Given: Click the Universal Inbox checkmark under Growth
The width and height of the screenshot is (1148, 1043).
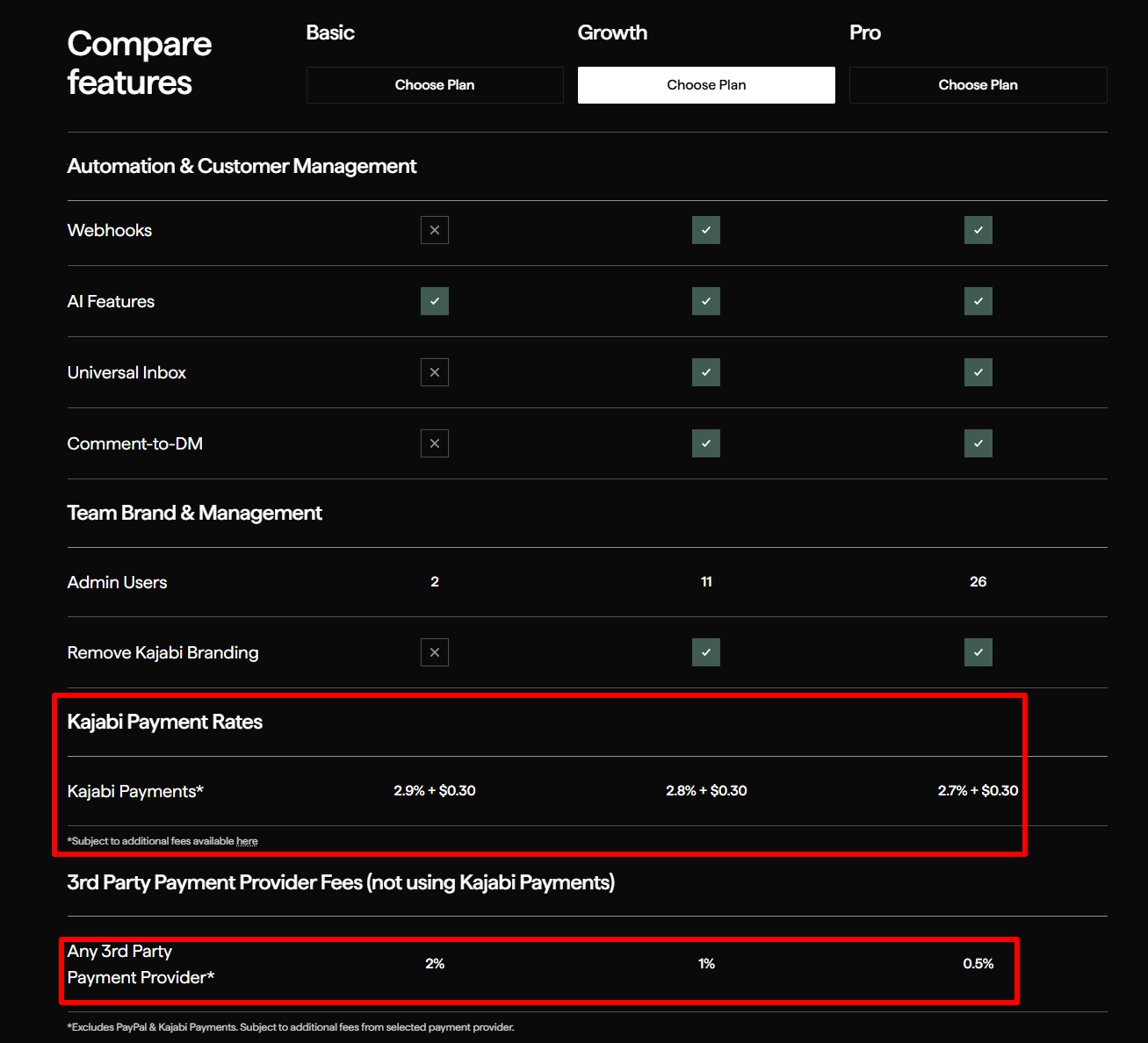Looking at the screenshot, I should [706, 372].
